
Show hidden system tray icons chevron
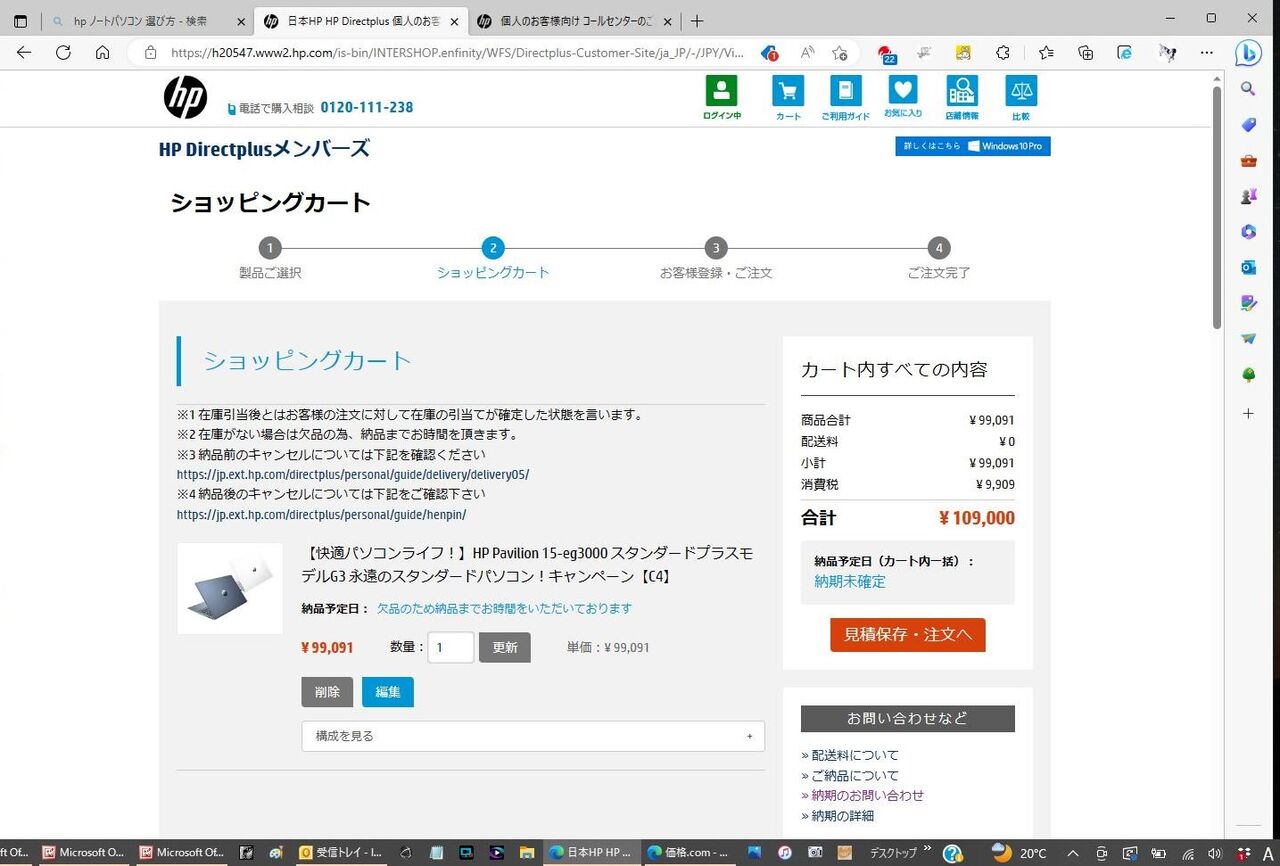(1073, 853)
